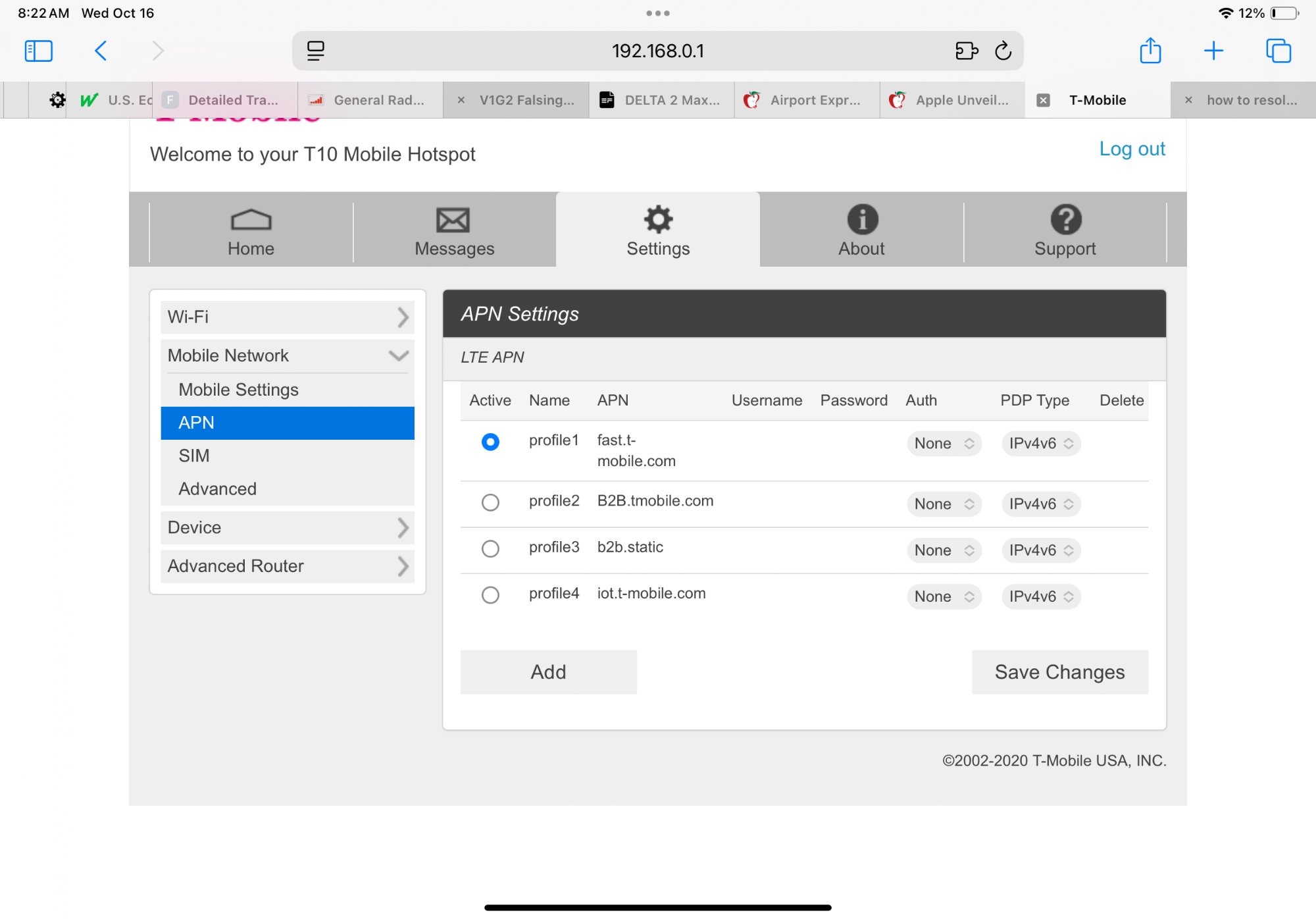
Task: Click the About info icon
Action: [862, 220]
